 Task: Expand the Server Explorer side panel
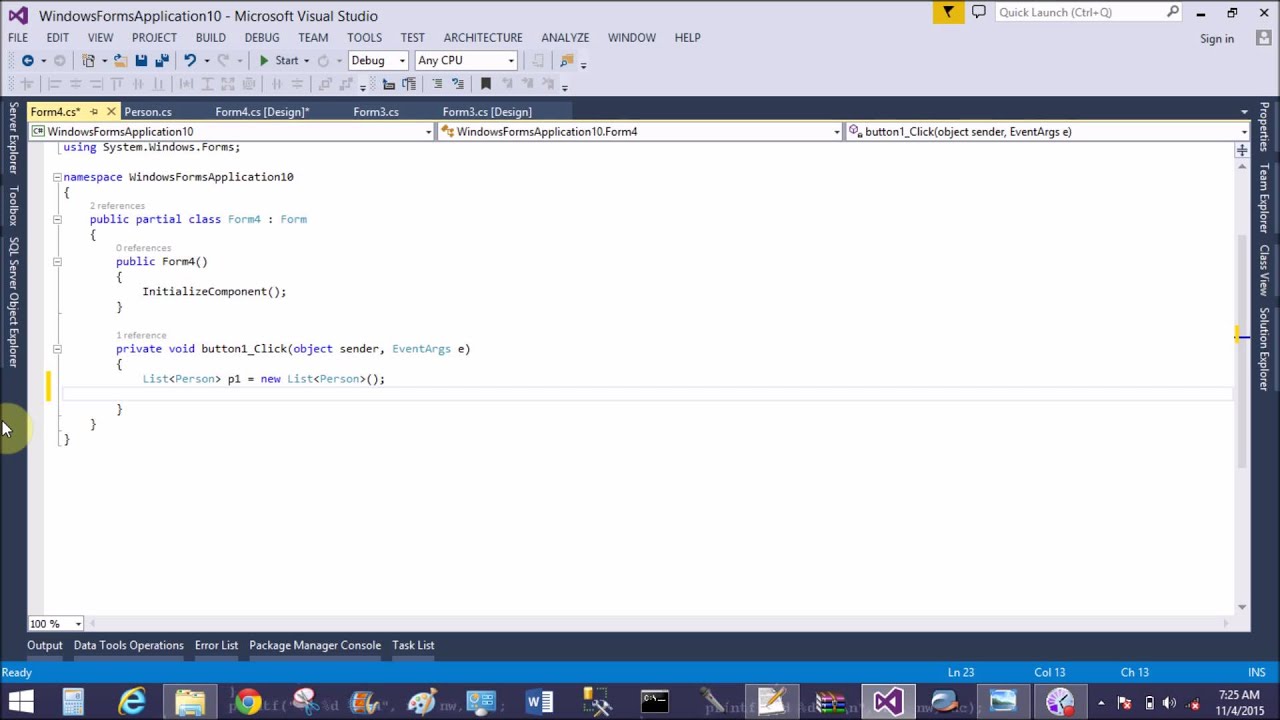point(13,138)
